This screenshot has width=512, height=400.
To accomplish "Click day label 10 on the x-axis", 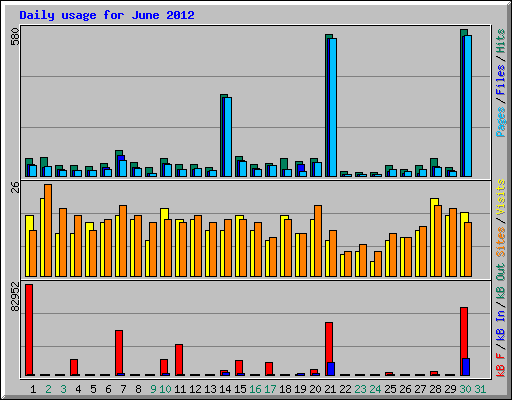I will click(165, 389).
